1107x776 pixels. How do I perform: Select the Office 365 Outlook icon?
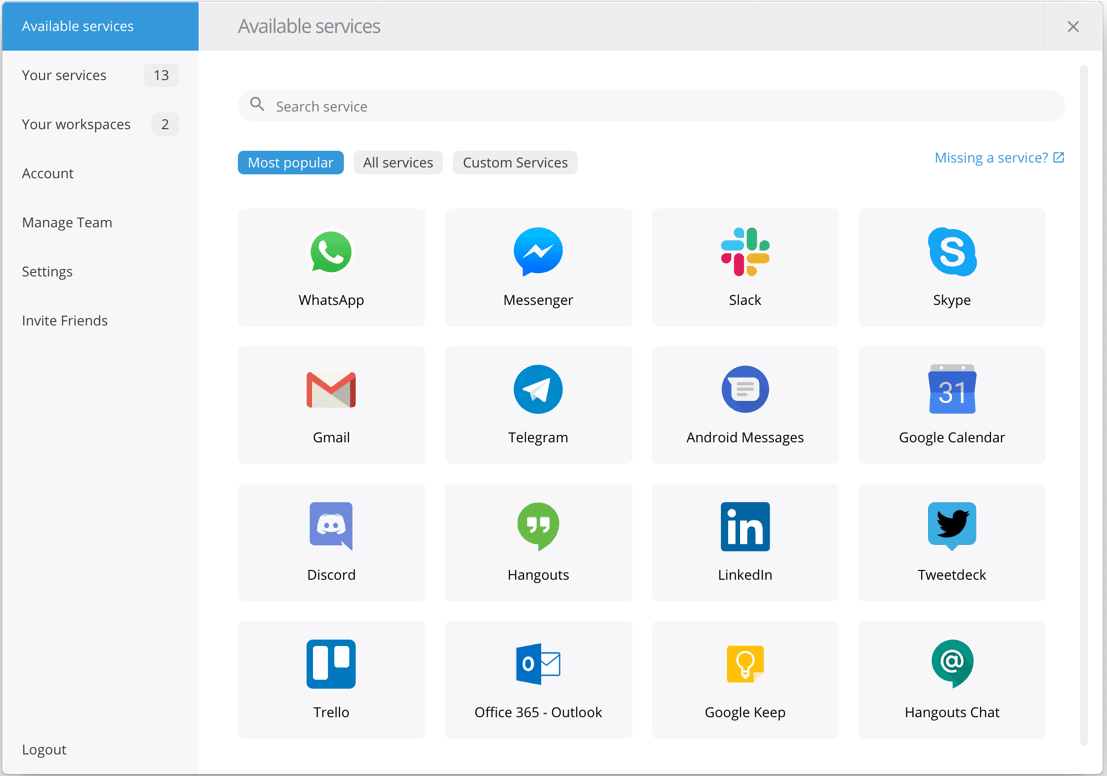(x=538, y=665)
